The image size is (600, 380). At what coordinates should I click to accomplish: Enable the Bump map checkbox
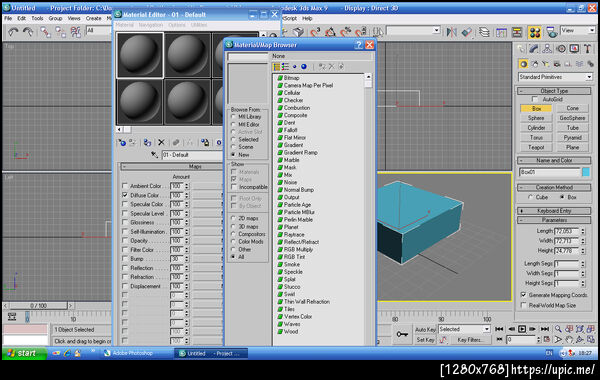(x=125, y=259)
